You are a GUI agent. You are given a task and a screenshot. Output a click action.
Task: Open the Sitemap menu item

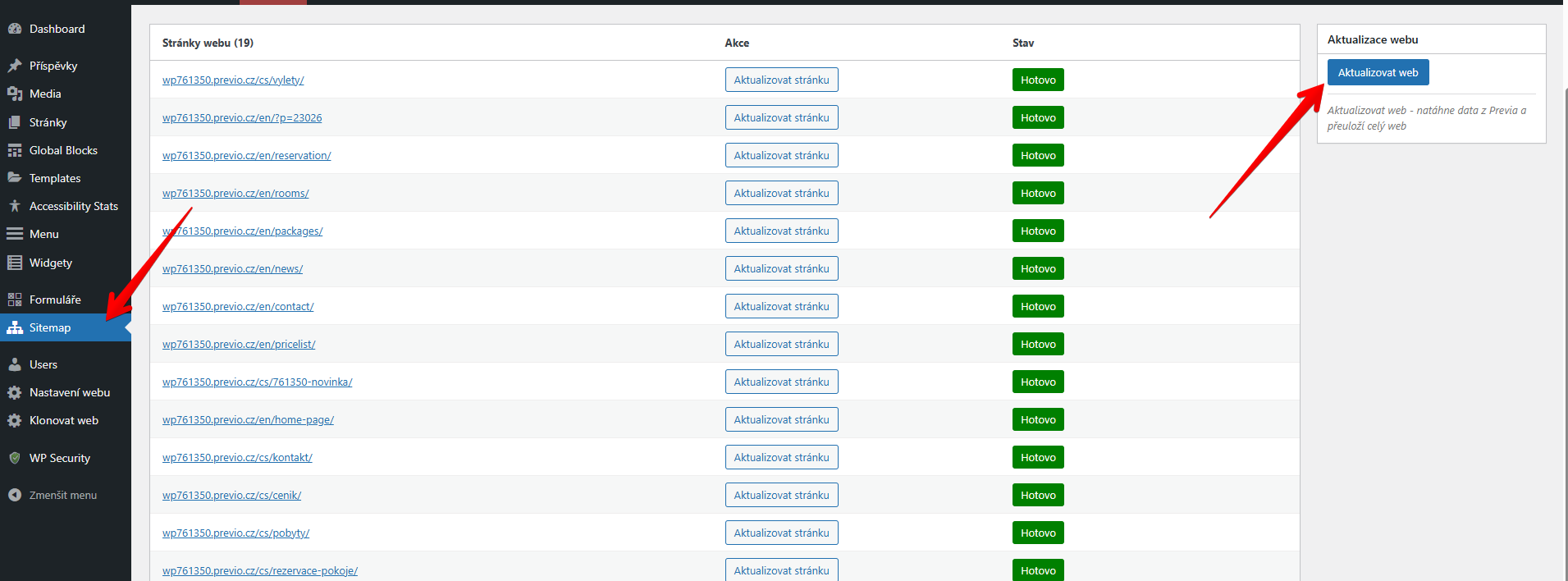pyautogui.click(x=50, y=327)
